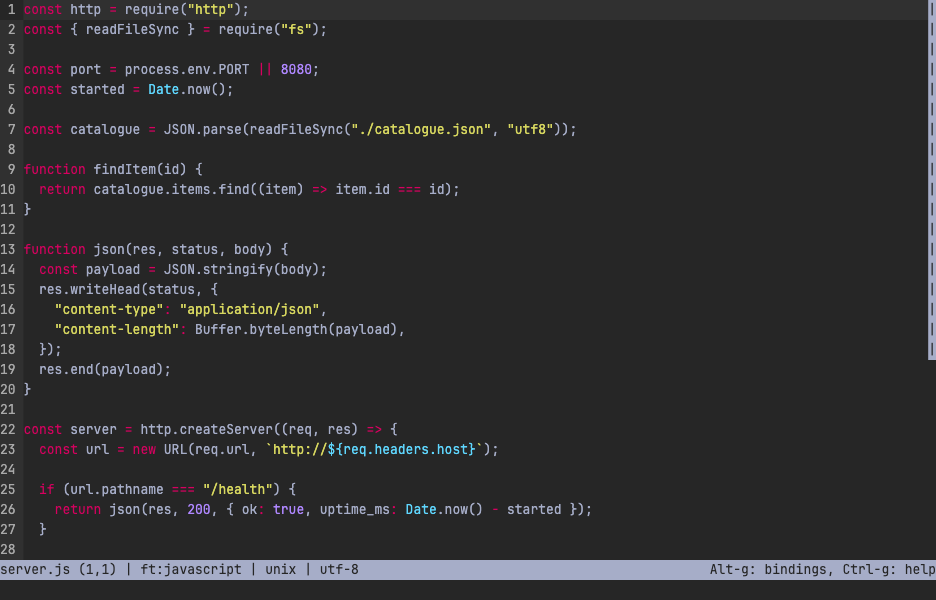Click the "application/json" string
The height and width of the screenshot is (600, 936).
click(x=250, y=310)
